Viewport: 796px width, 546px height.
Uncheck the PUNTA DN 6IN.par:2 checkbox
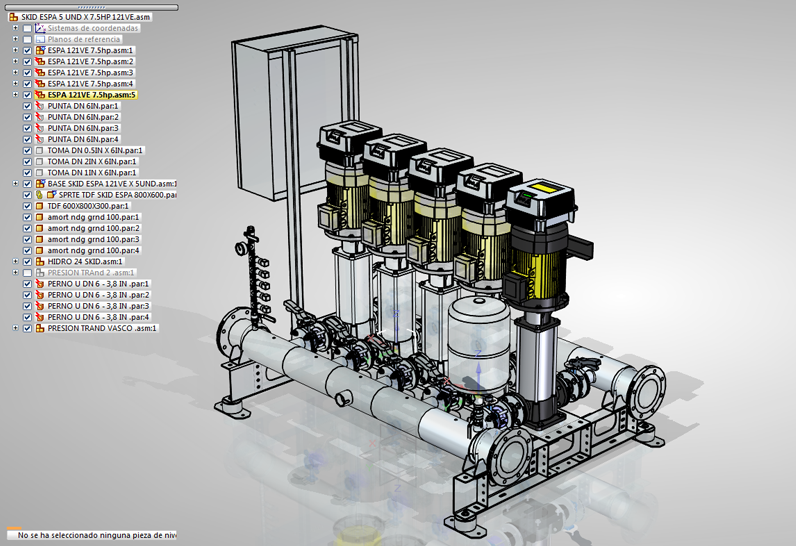coord(27,117)
